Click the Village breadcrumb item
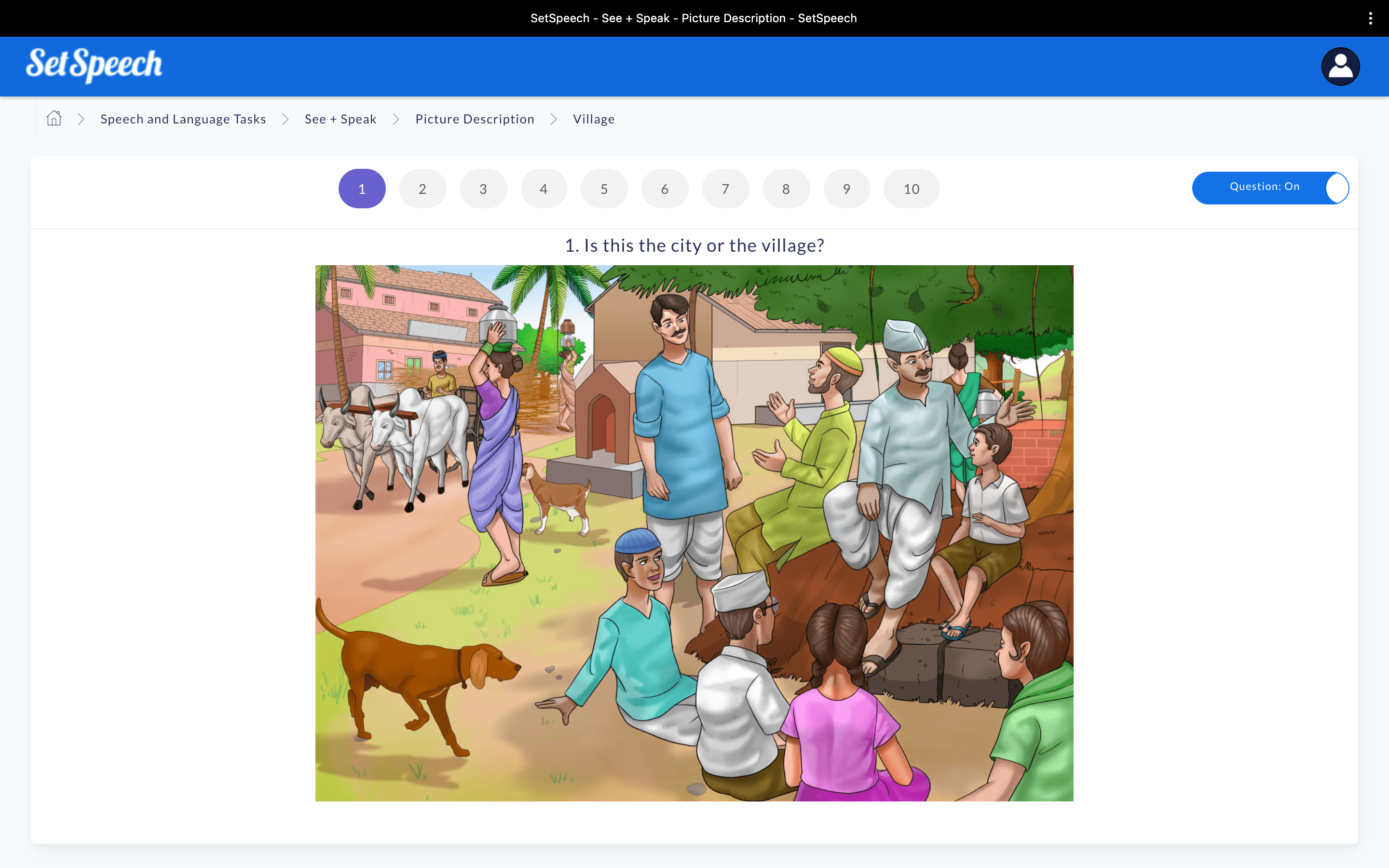Image resolution: width=1389 pixels, height=868 pixels. (x=594, y=119)
